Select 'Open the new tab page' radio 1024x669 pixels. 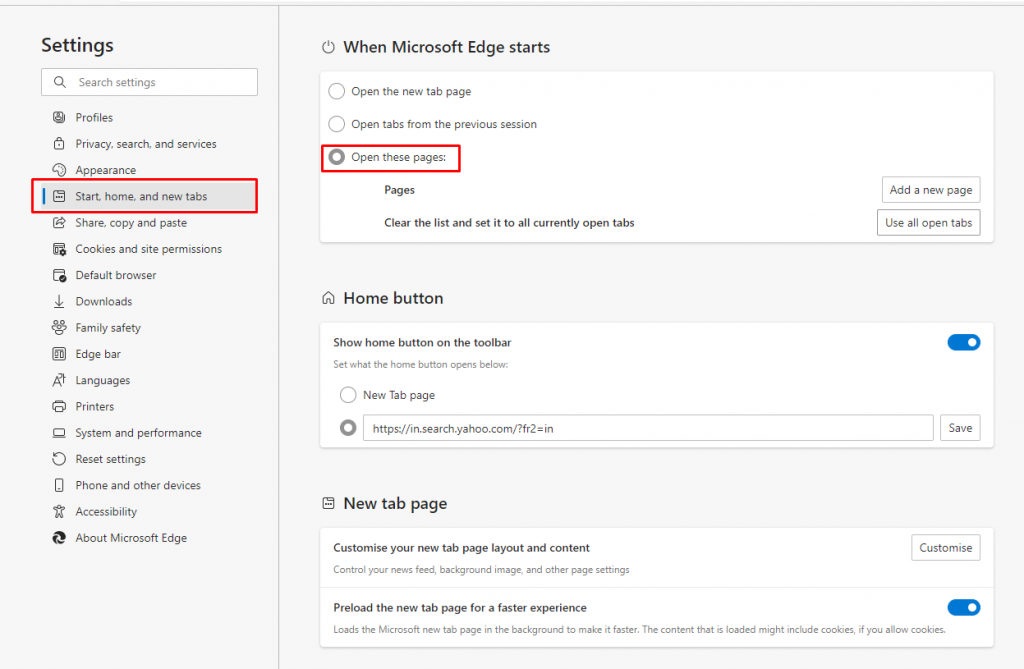pyautogui.click(x=336, y=91)
